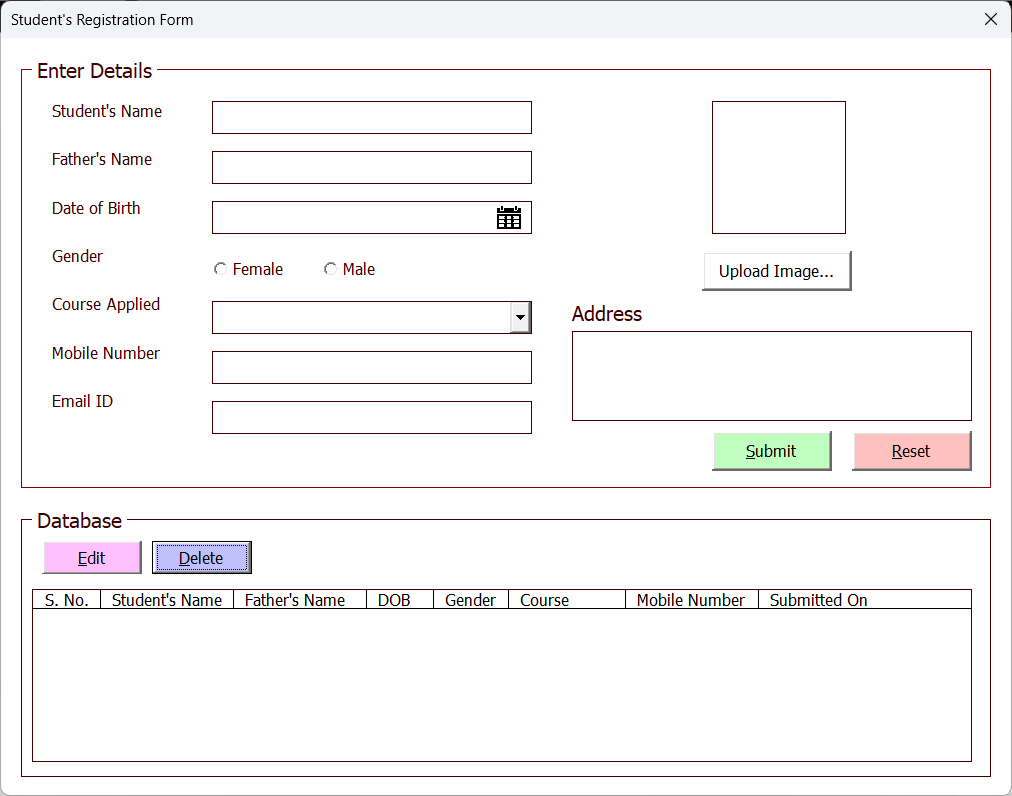Click the Submitted On column header

coord(865,600)
